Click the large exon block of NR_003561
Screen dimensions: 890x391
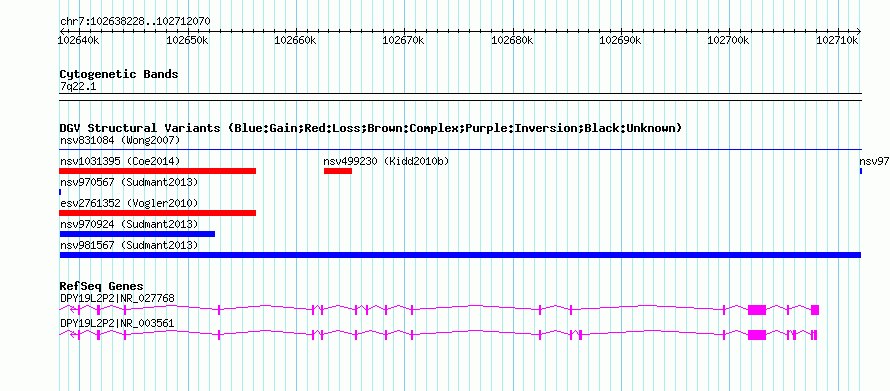(757, 335)
